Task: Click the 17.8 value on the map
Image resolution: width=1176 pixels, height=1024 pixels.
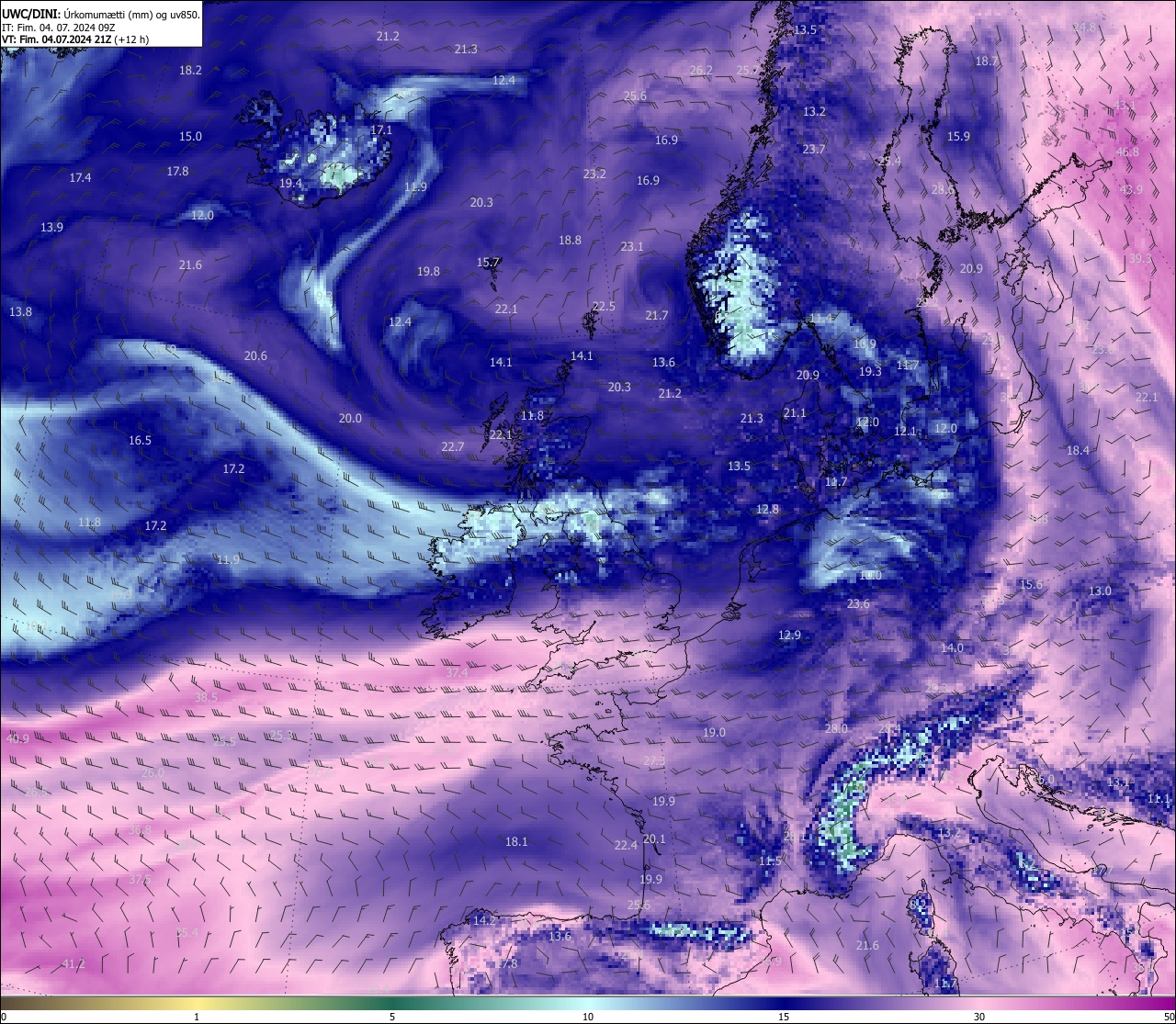Action: [x=177, y=171]
